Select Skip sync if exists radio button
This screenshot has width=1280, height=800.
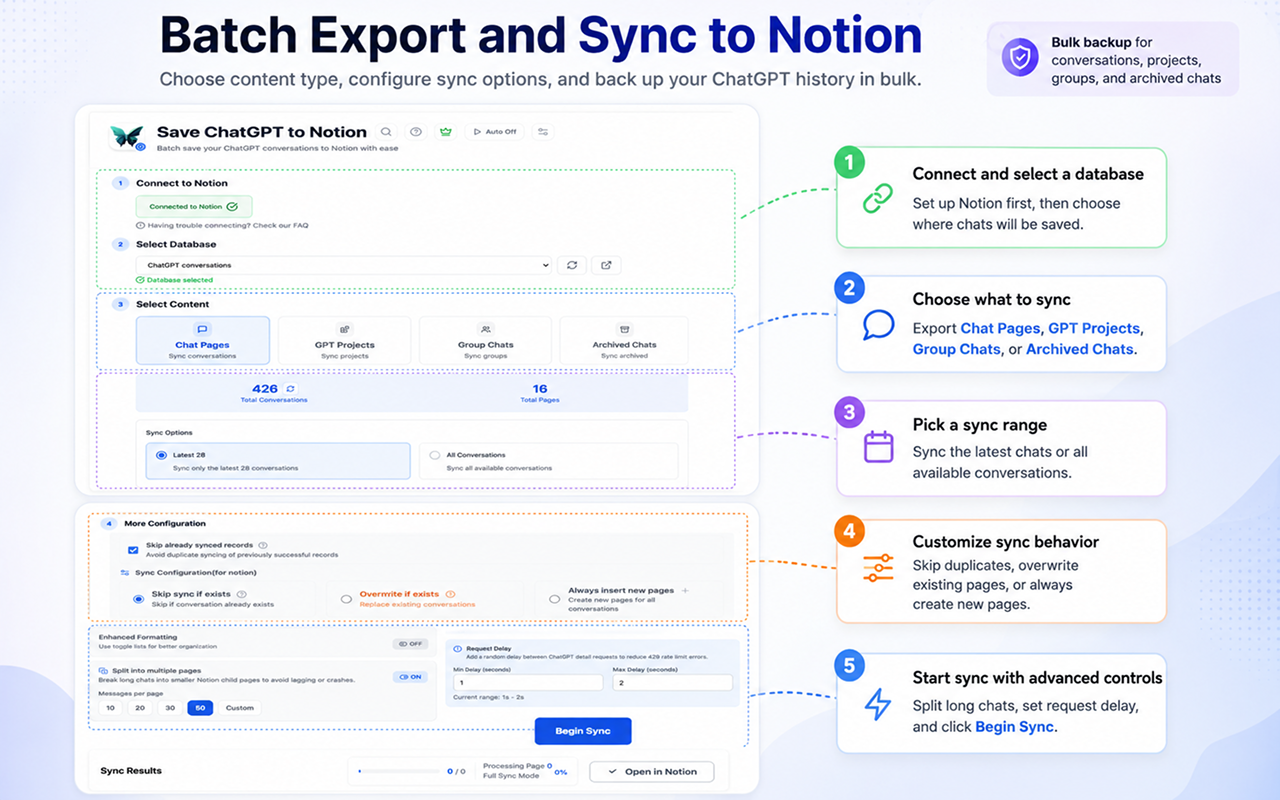coord(138,599)
